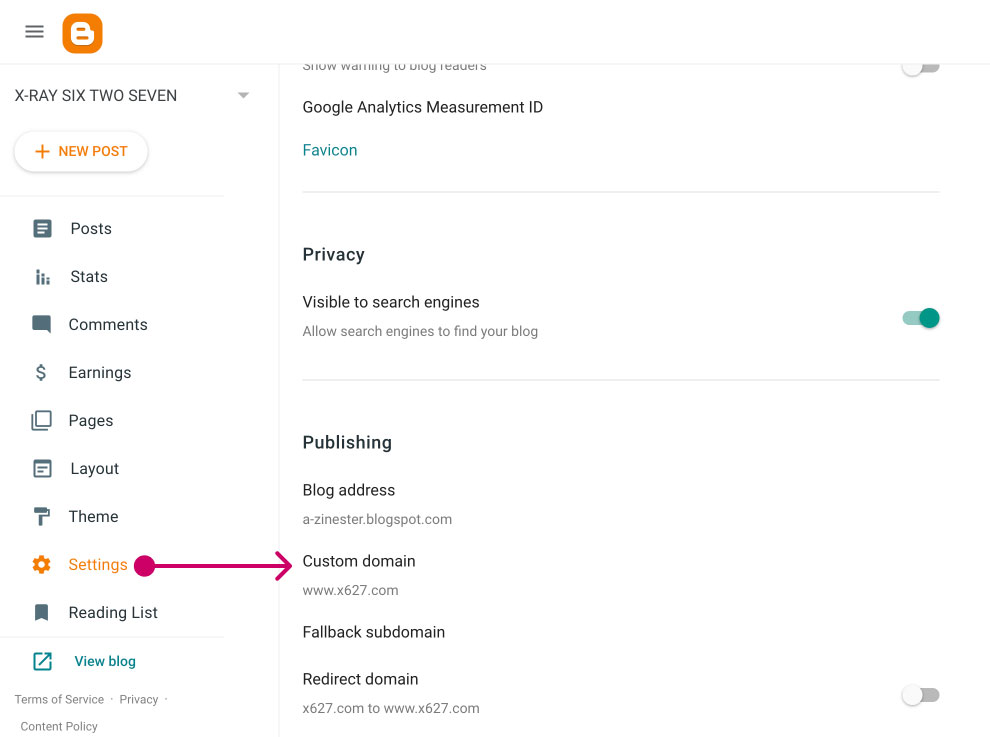Open the Settings menu item
Viewport: 990px width, 737px height.
[x=97, y=565]
